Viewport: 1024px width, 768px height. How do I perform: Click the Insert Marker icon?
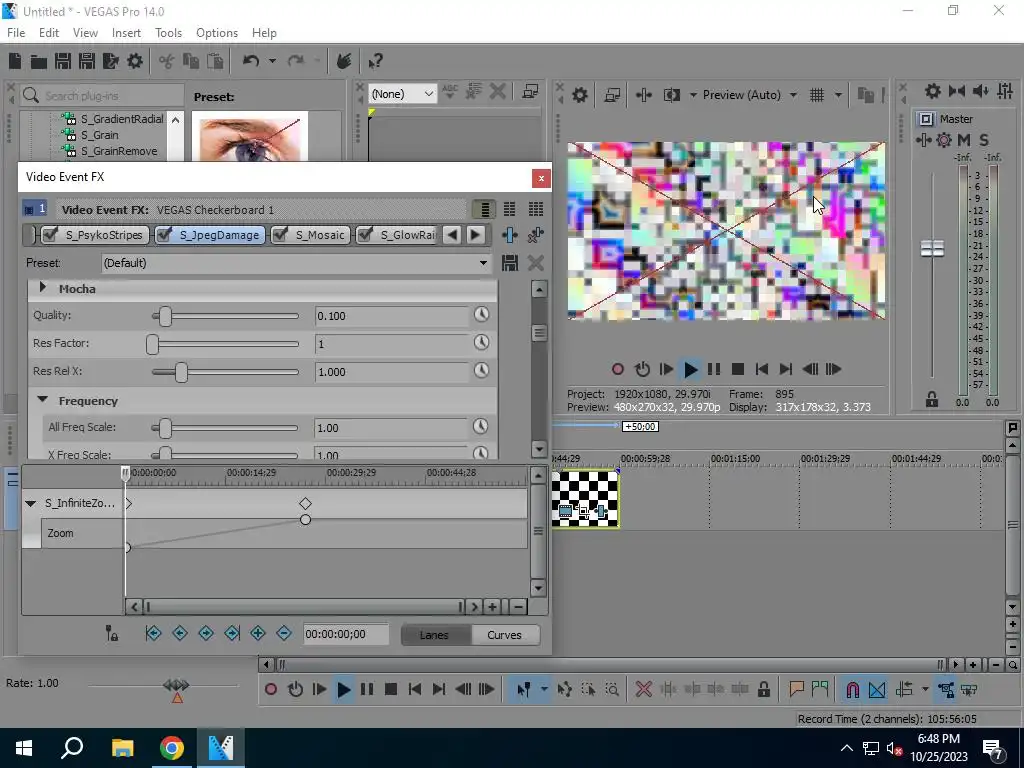pos(796,689)
